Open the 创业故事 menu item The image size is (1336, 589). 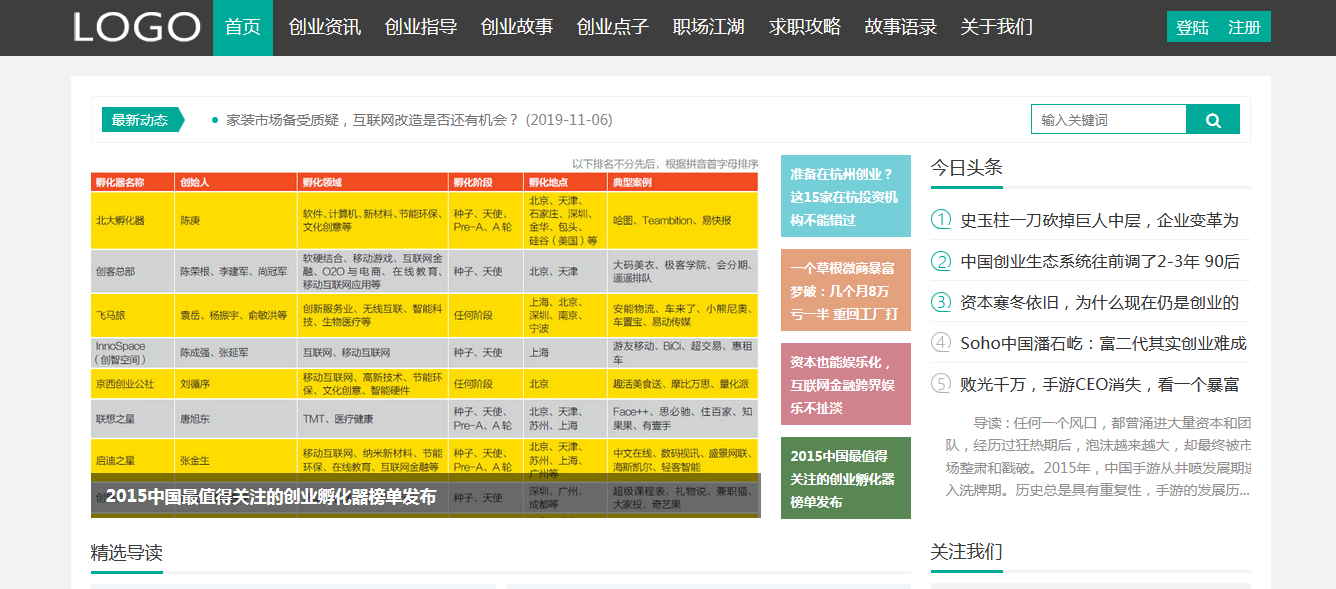[x=517, y=27]
